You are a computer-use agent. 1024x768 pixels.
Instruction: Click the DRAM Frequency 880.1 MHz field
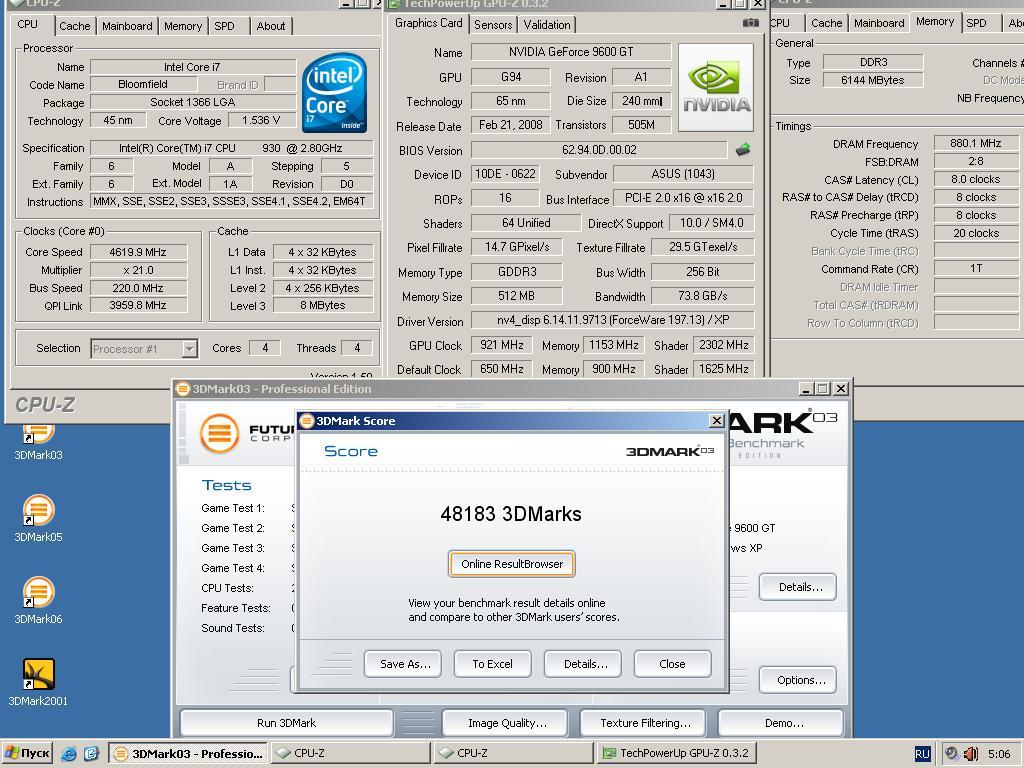pos(976,143)
